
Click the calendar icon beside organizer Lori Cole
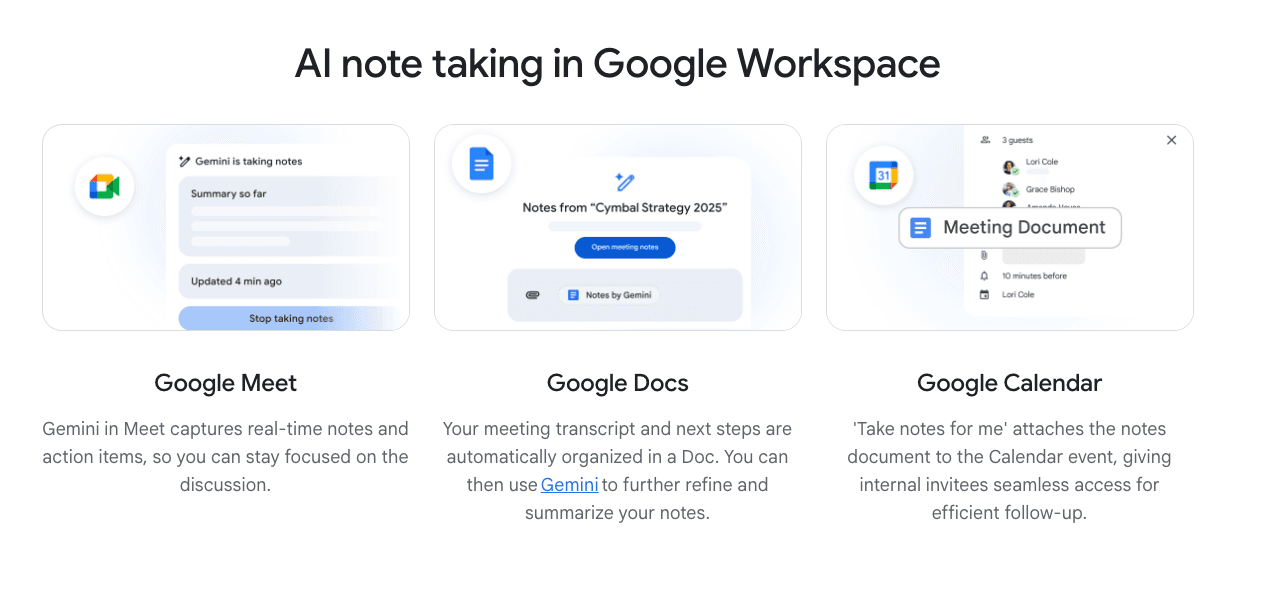click(x=985, y=294)
